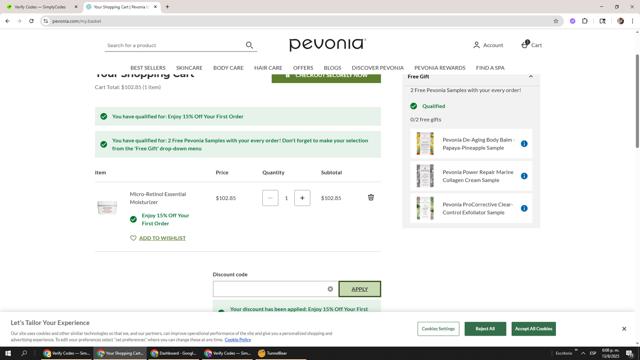Show info for Power Repair Marine Collagen sample
Screen dimensions: 640x360
click(x=524, y=176)
